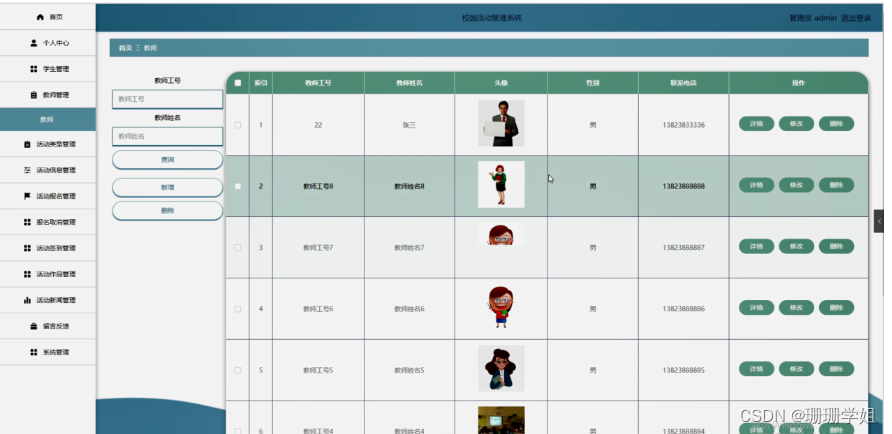Check the checkbox for row 2 教师姓名8
892x434 pixels.
click(x=238, y=187)
